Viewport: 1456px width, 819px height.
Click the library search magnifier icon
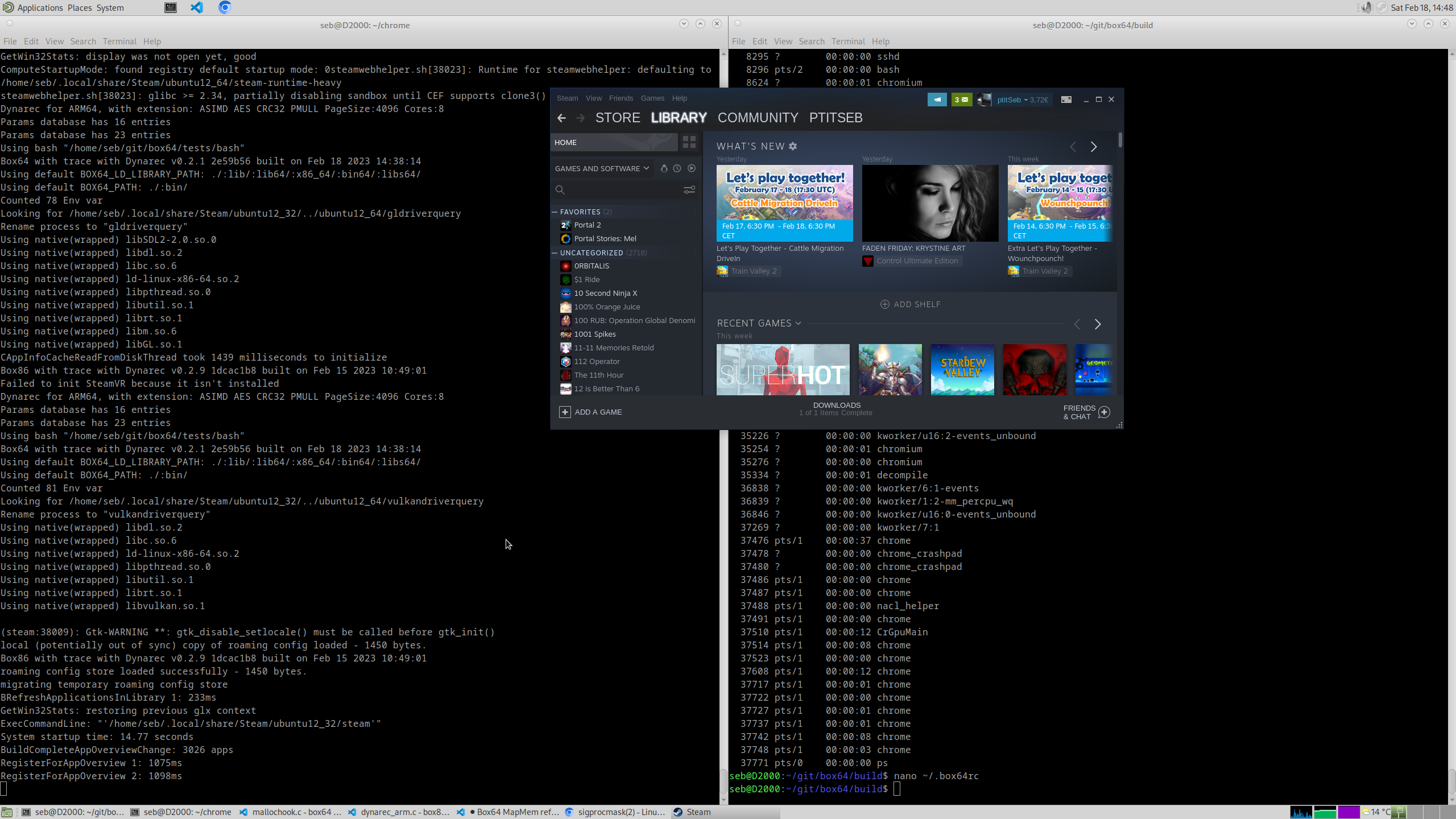pos(560,190)
